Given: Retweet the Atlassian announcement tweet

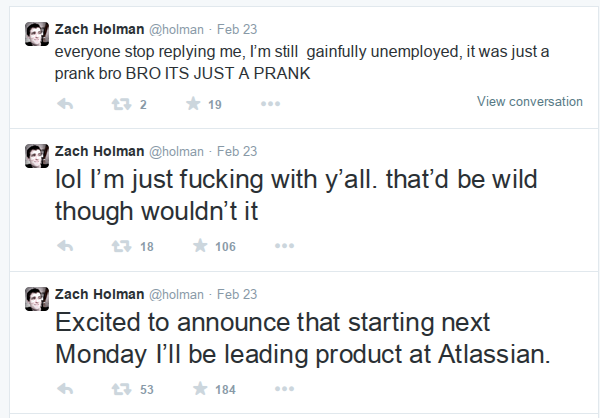Looking at the screenshot, I should (121, 389).
